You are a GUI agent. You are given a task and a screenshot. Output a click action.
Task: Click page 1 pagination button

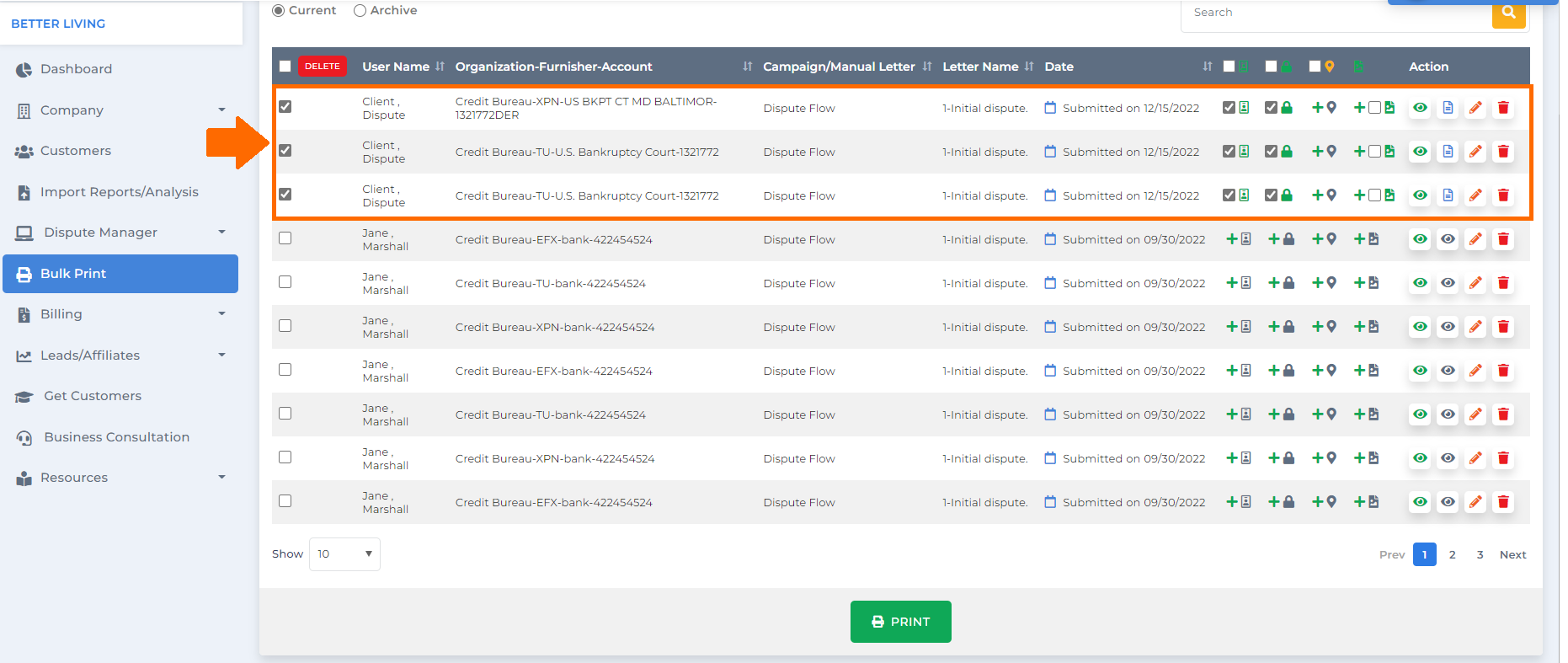coord(1425,554)
